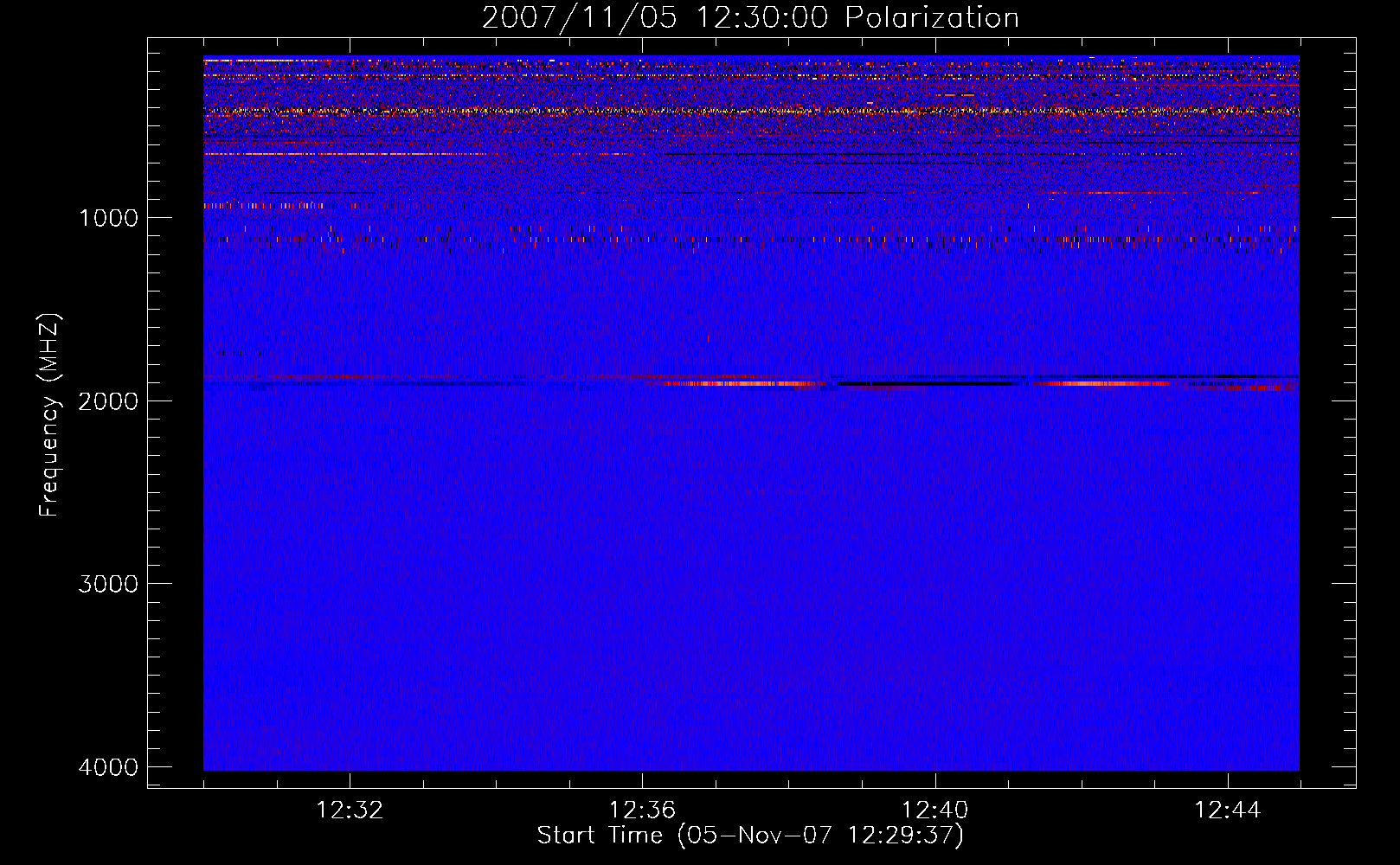Click the 1000 frequency tick label
This screenshot has height=865, width=1400.
[108, 217]
